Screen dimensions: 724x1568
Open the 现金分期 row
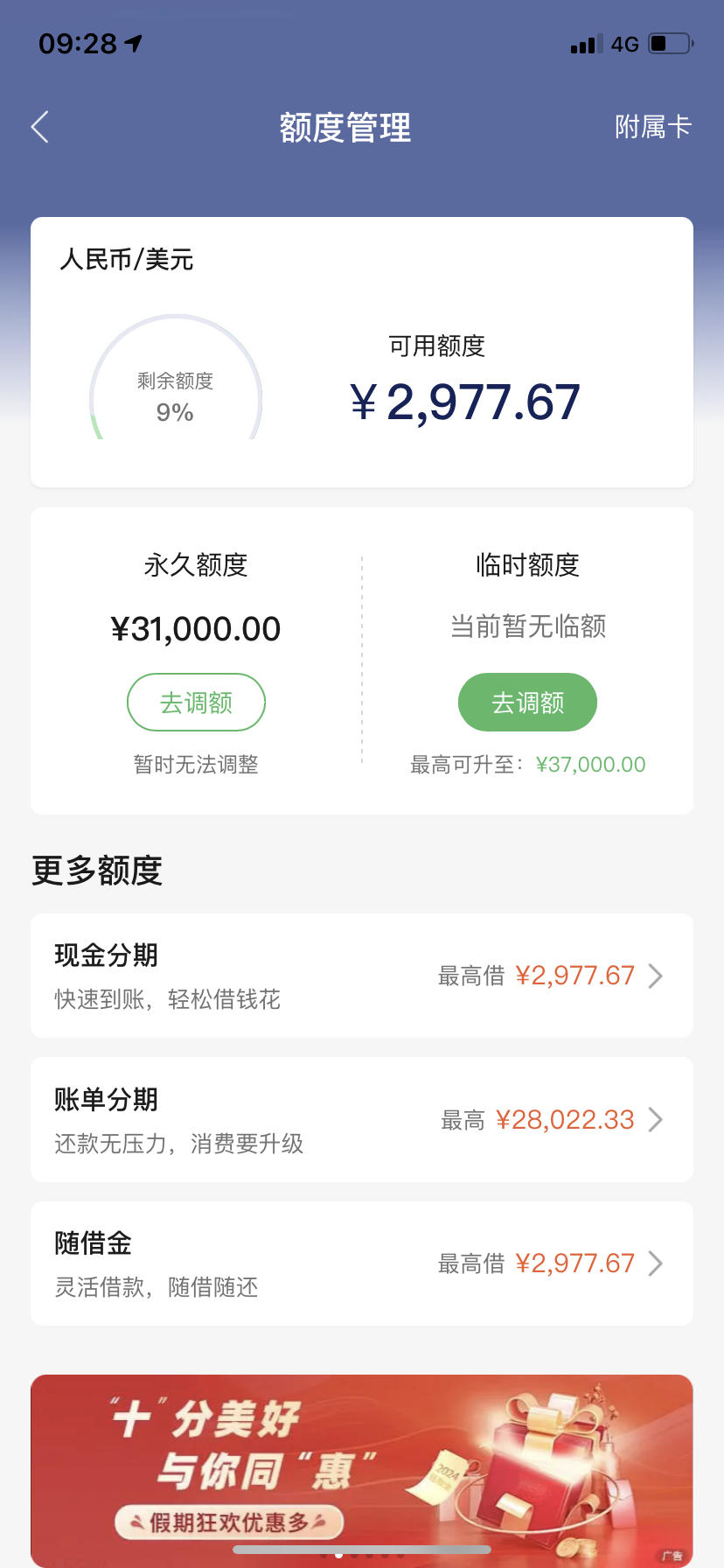point(362,976)
